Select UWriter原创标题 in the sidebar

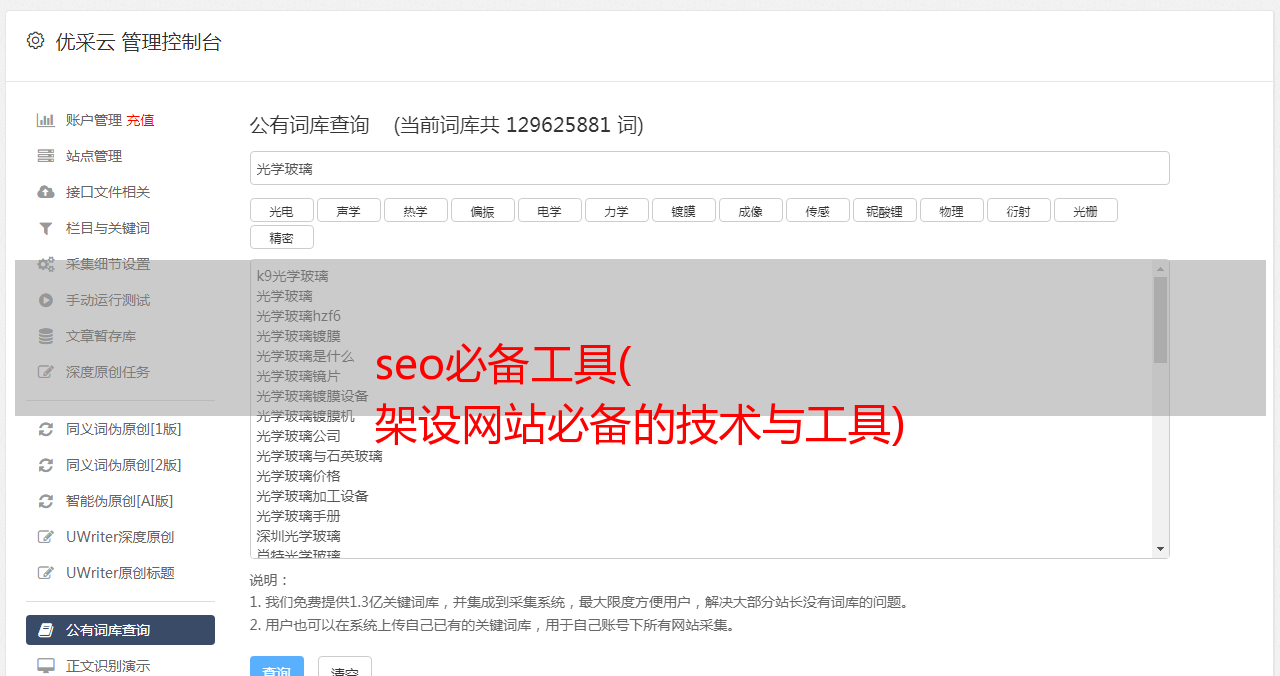(x=120, y=573)
